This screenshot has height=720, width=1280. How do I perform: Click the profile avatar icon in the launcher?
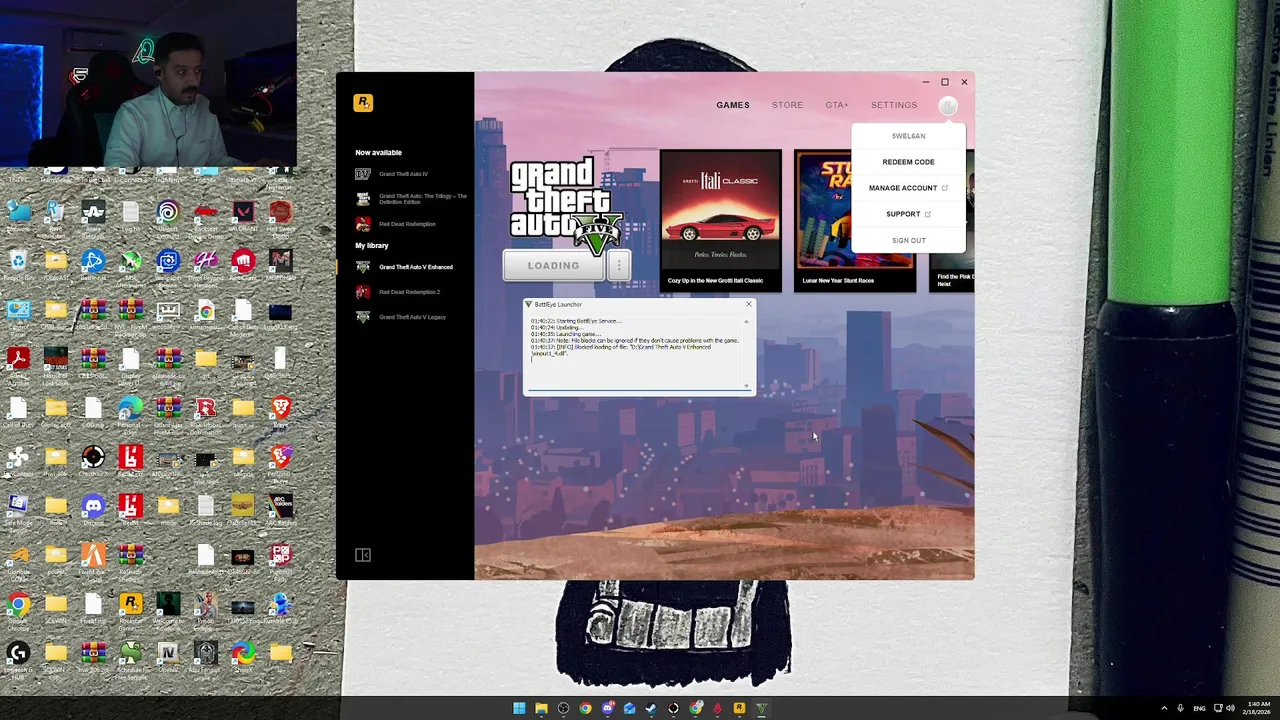(948, 105)
